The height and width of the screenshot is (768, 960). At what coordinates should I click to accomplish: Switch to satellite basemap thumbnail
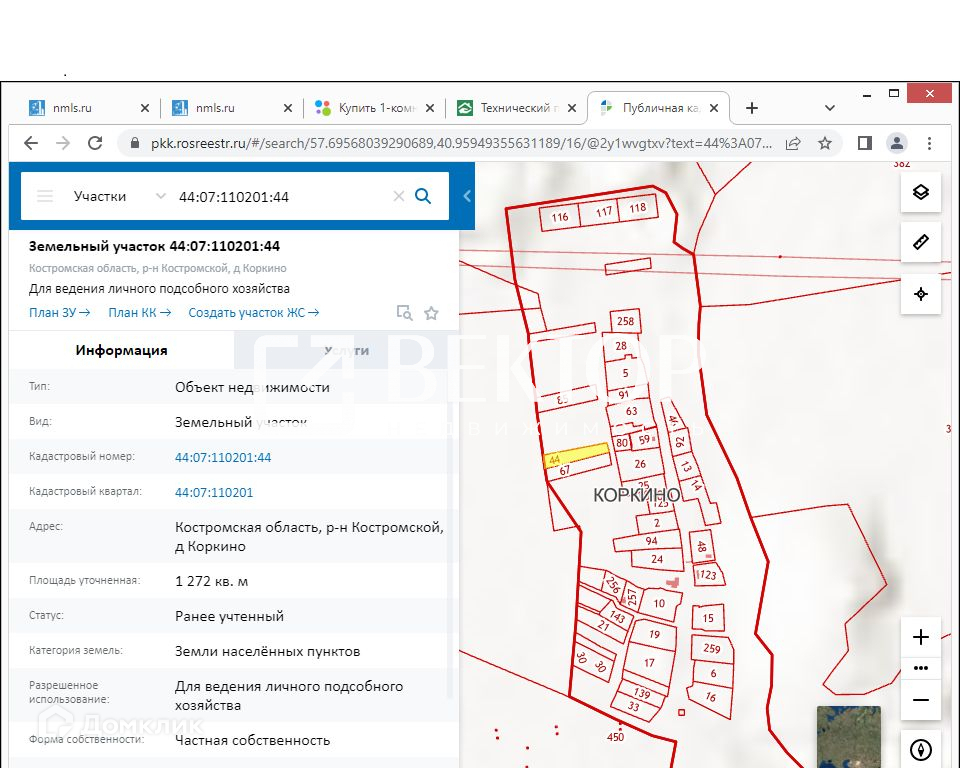[x=848, y=736]
